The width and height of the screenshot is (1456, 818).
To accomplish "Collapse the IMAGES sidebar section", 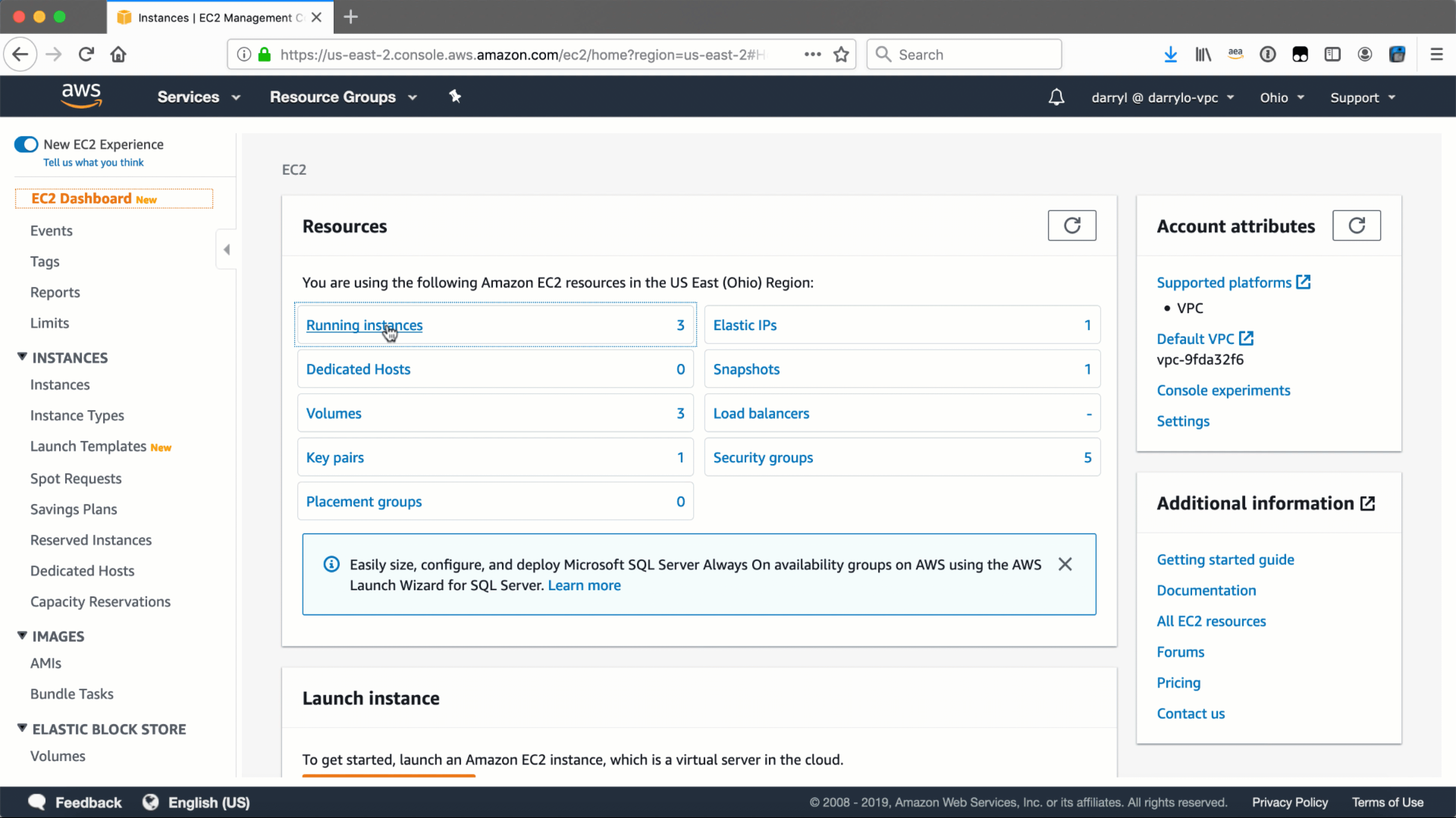I will (22, 635).
